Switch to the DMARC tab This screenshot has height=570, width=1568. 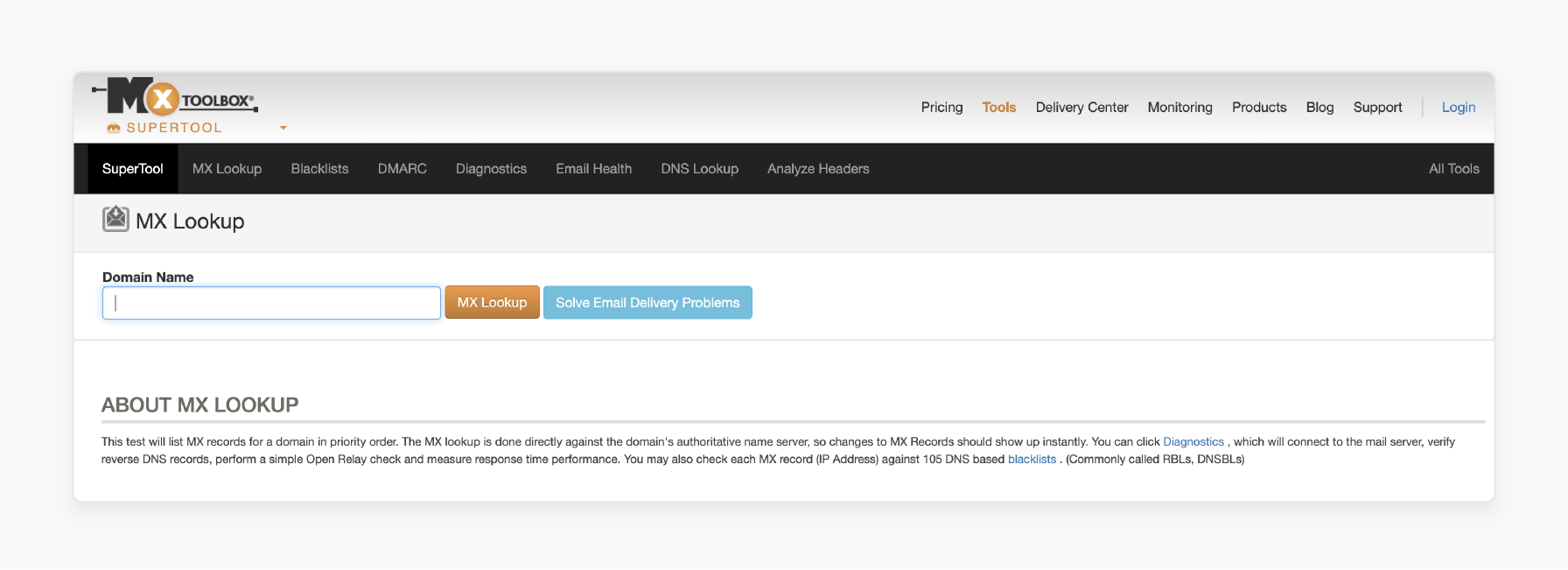402,169
